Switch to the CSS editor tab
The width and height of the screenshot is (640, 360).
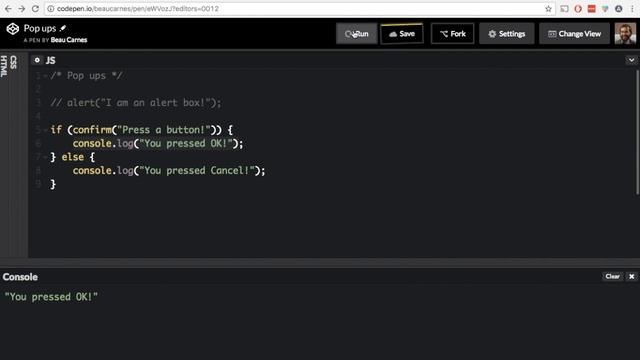click(13, 62)
